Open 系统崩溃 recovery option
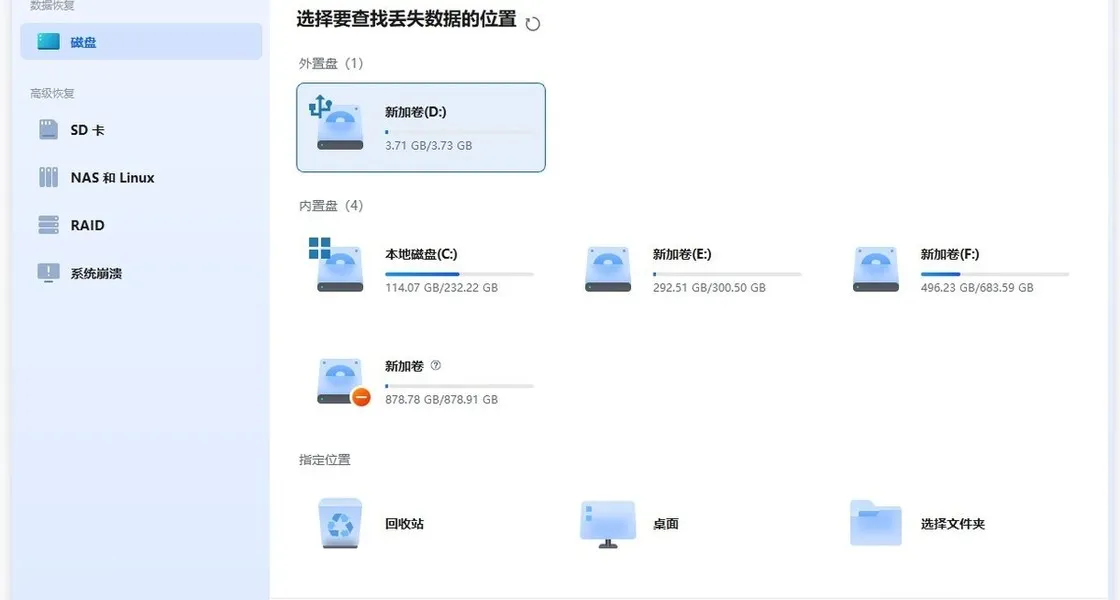Viewport: 1120px width, 600px height. 96,273
